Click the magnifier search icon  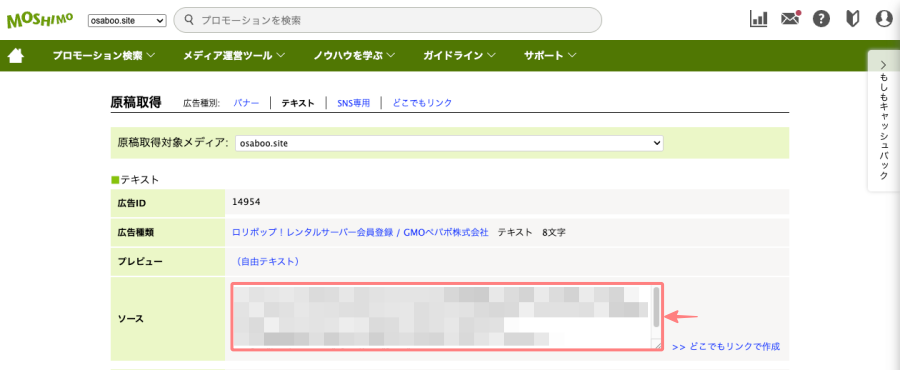(188, 20)
